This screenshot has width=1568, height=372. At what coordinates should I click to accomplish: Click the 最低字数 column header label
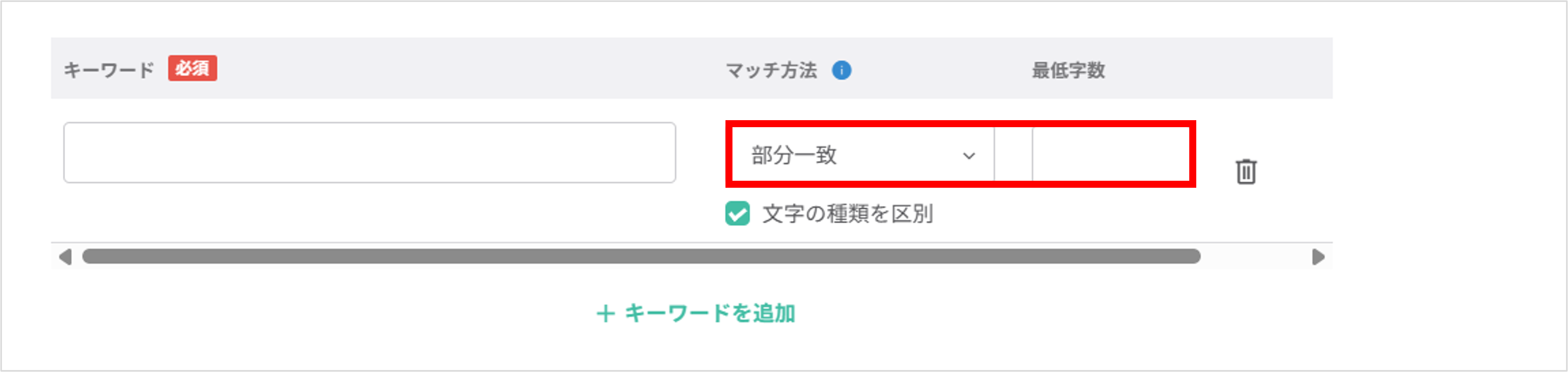(x=1068, y=71)
